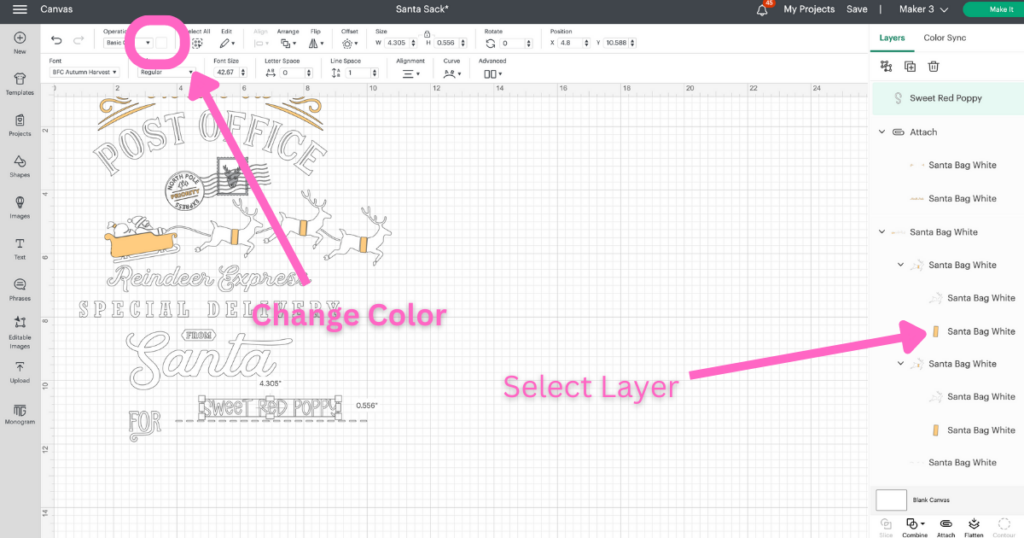Open My Projects
1024x538 pixels.
pyautogui.click(x=809, y=9)
